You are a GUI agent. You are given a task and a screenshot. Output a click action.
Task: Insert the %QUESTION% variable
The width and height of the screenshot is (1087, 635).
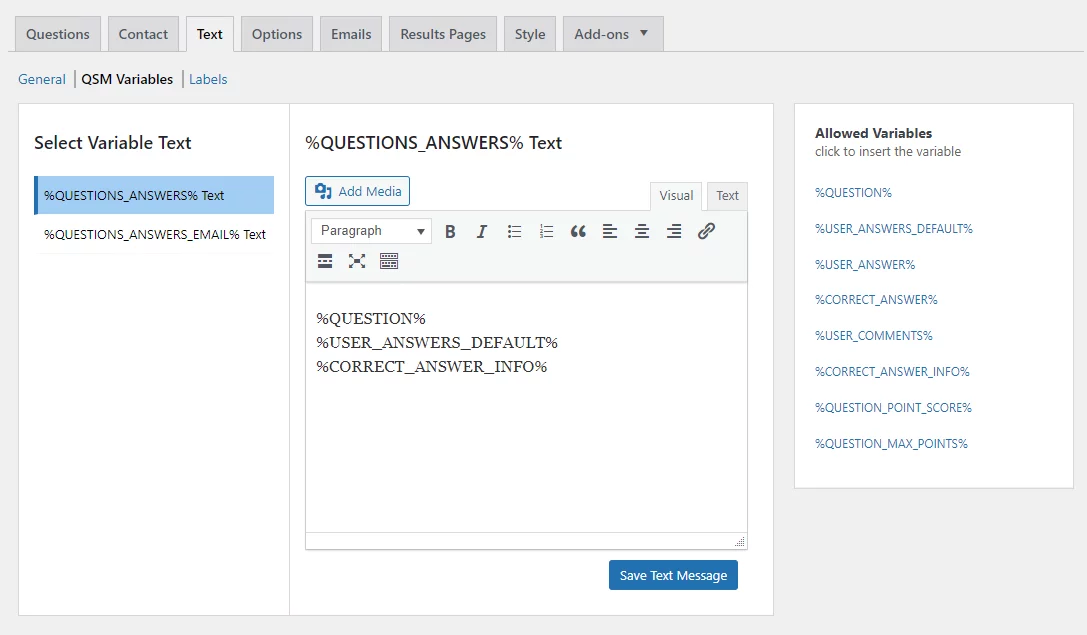click(x=853, y=193)
